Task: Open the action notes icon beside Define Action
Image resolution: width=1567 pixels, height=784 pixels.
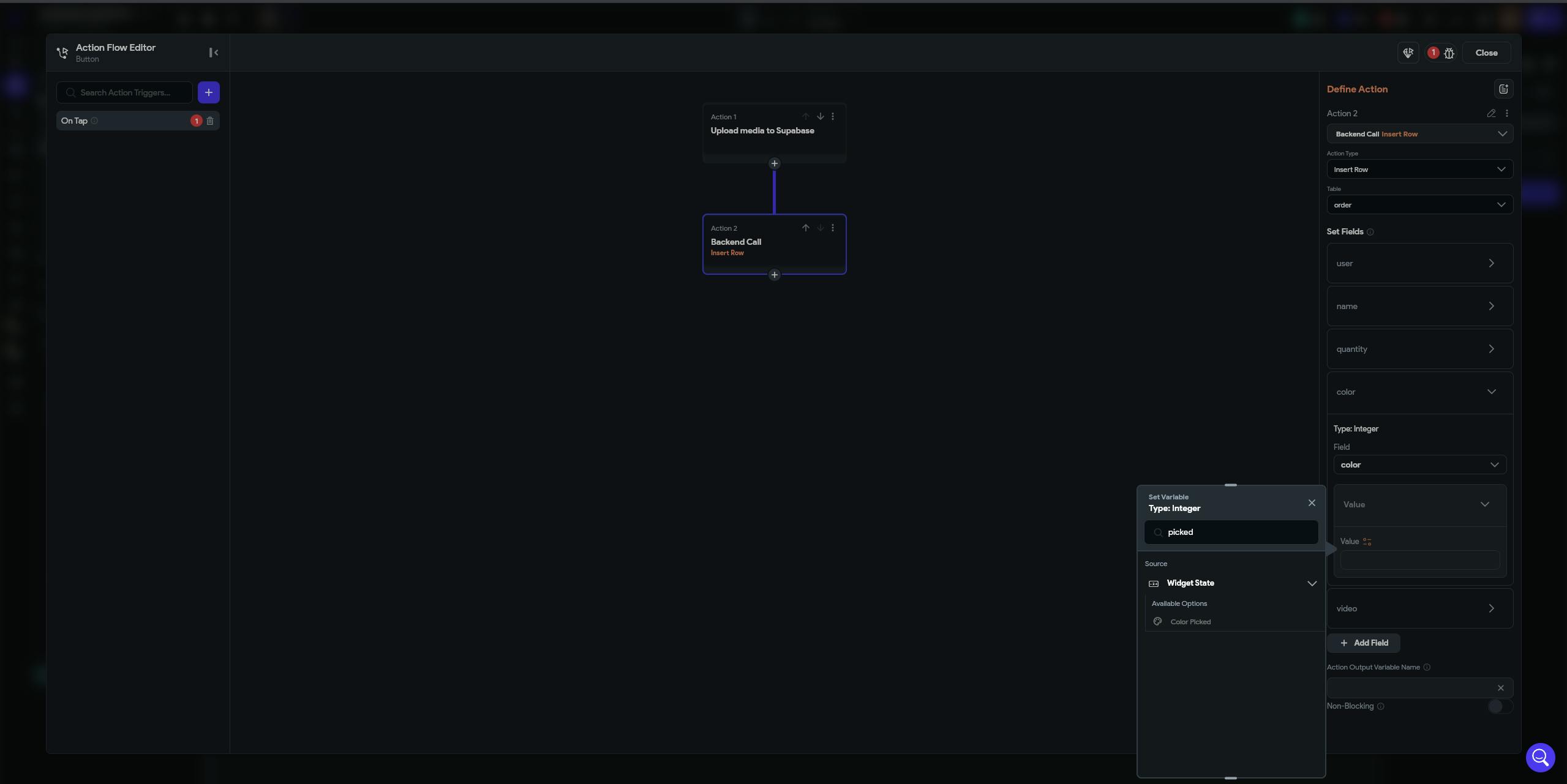Action: pyautogui.click(x=1503, y=89)
